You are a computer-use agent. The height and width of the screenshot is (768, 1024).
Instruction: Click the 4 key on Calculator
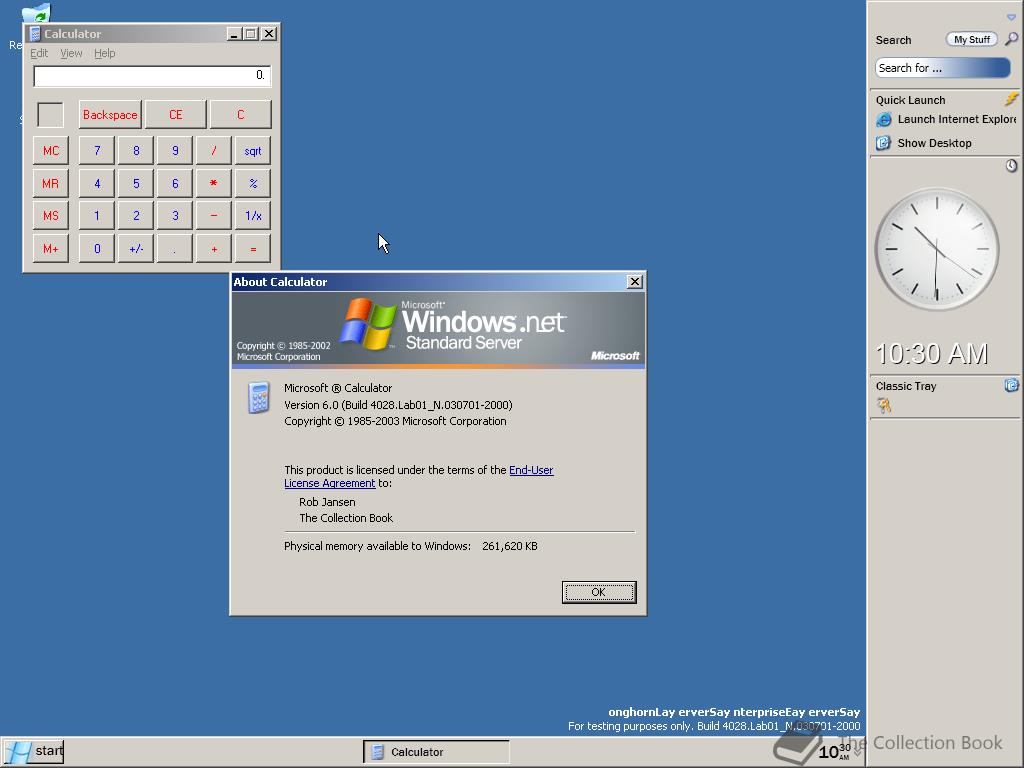pos(97,184)
